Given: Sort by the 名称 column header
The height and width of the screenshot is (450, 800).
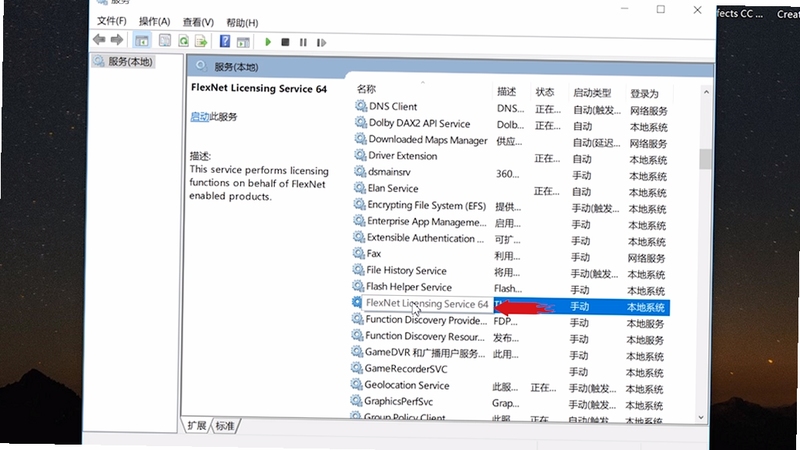Looking at the screenshot, I should pos(366,89).
